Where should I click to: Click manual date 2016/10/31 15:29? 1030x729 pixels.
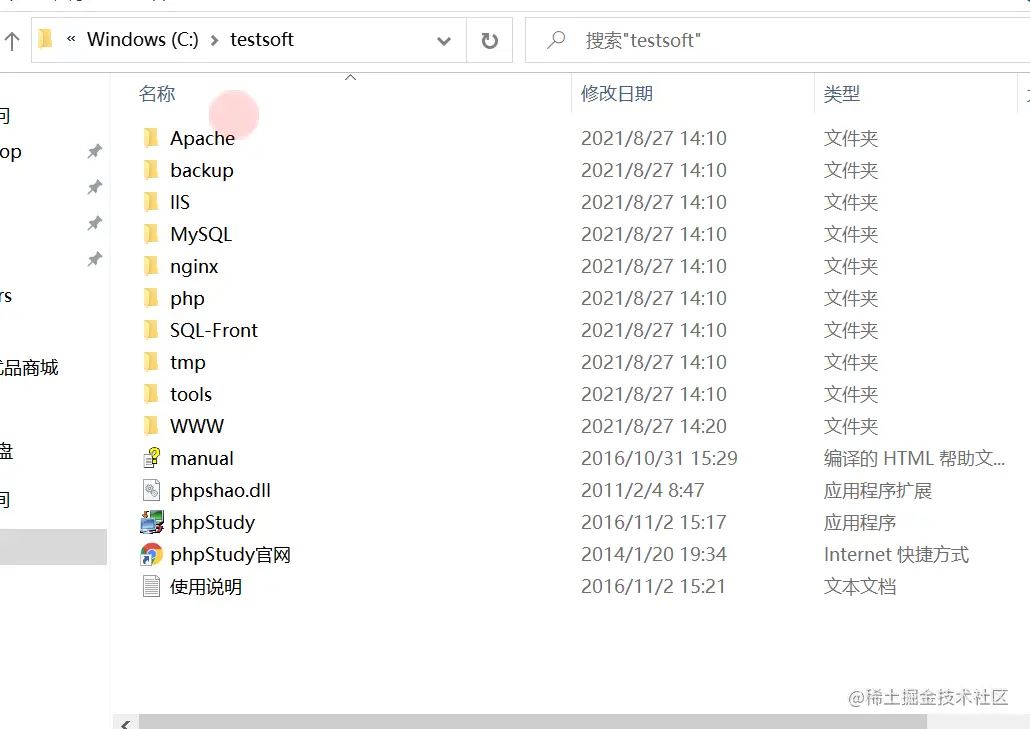coord(659,458)
